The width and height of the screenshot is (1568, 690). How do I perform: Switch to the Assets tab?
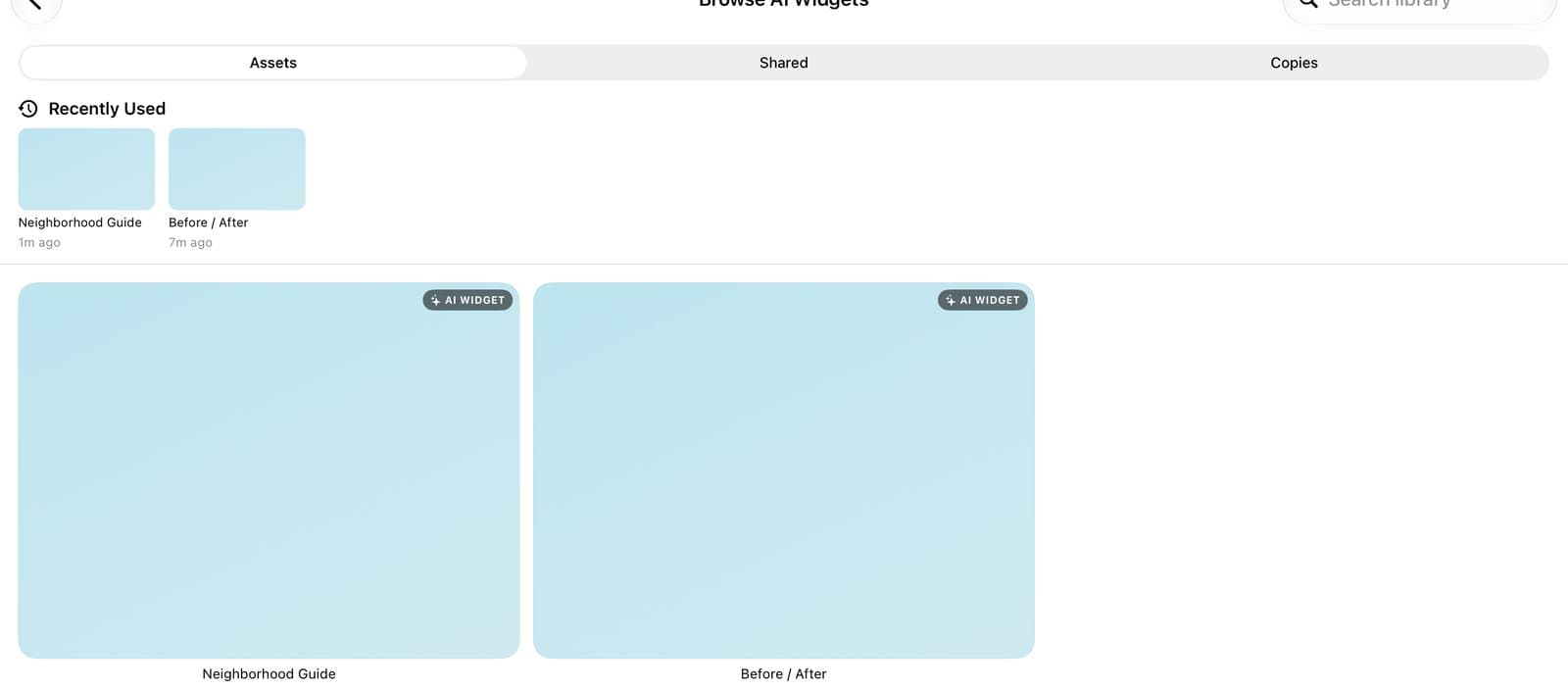(273, 63)
